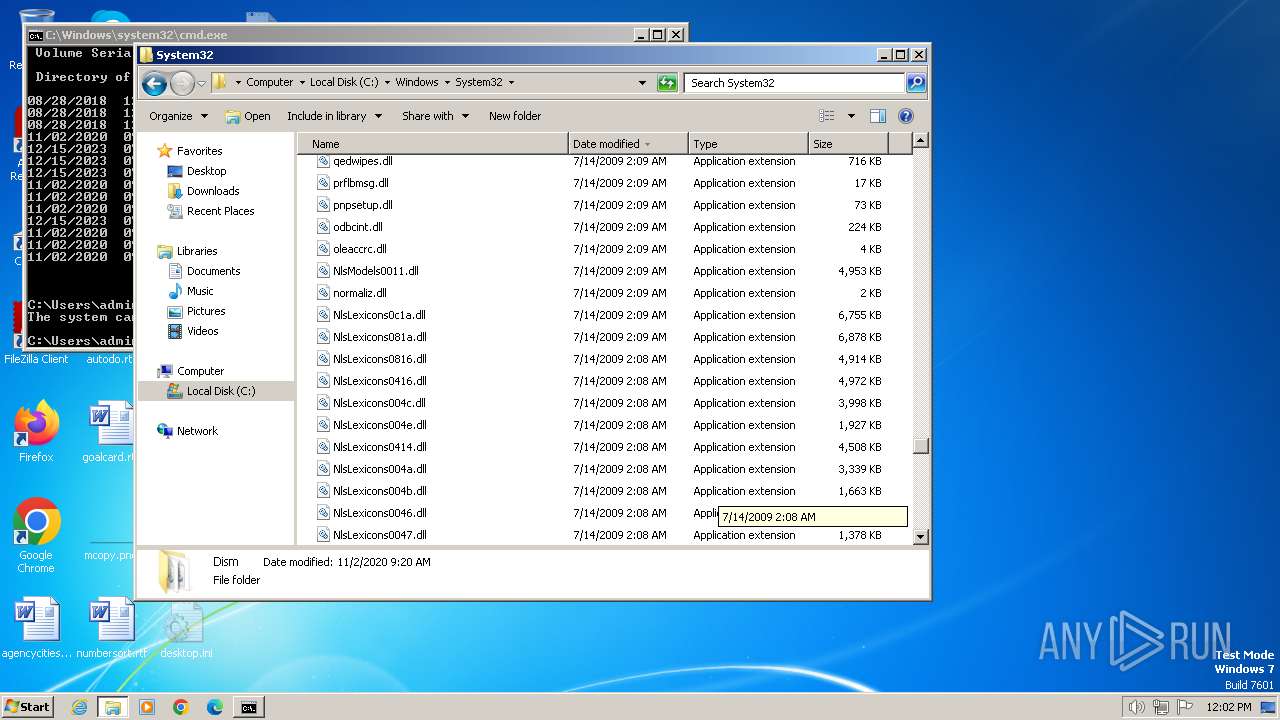Open the Share with menu

coord(435,116)
